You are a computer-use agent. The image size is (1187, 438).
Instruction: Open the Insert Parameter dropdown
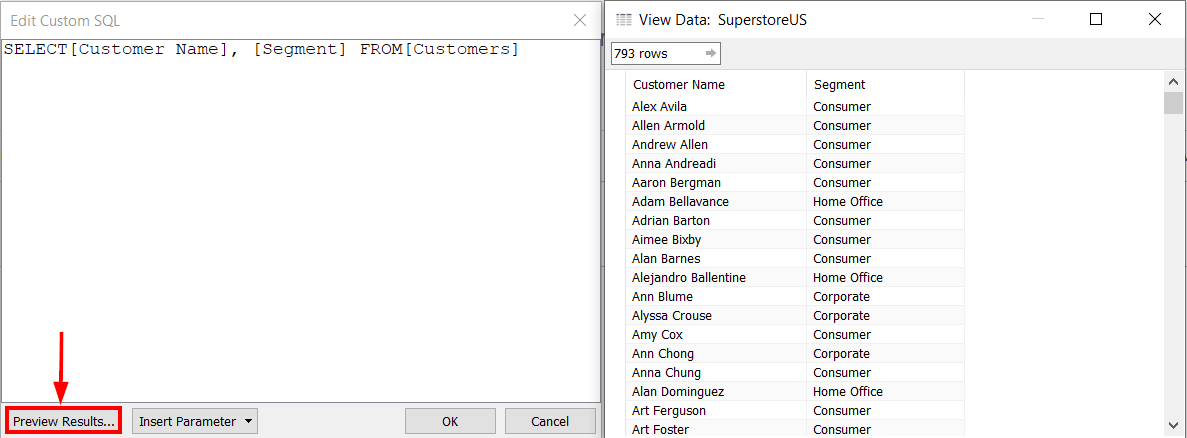[x=195, y=421]
